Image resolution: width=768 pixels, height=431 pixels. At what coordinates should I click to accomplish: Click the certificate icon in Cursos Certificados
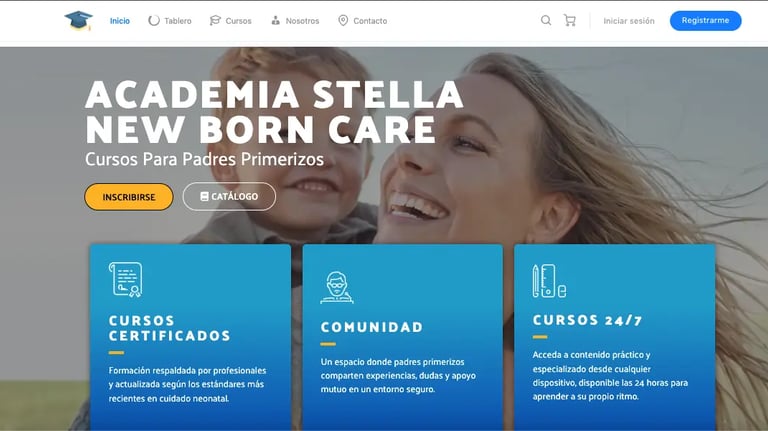click(x=126, y=280)
